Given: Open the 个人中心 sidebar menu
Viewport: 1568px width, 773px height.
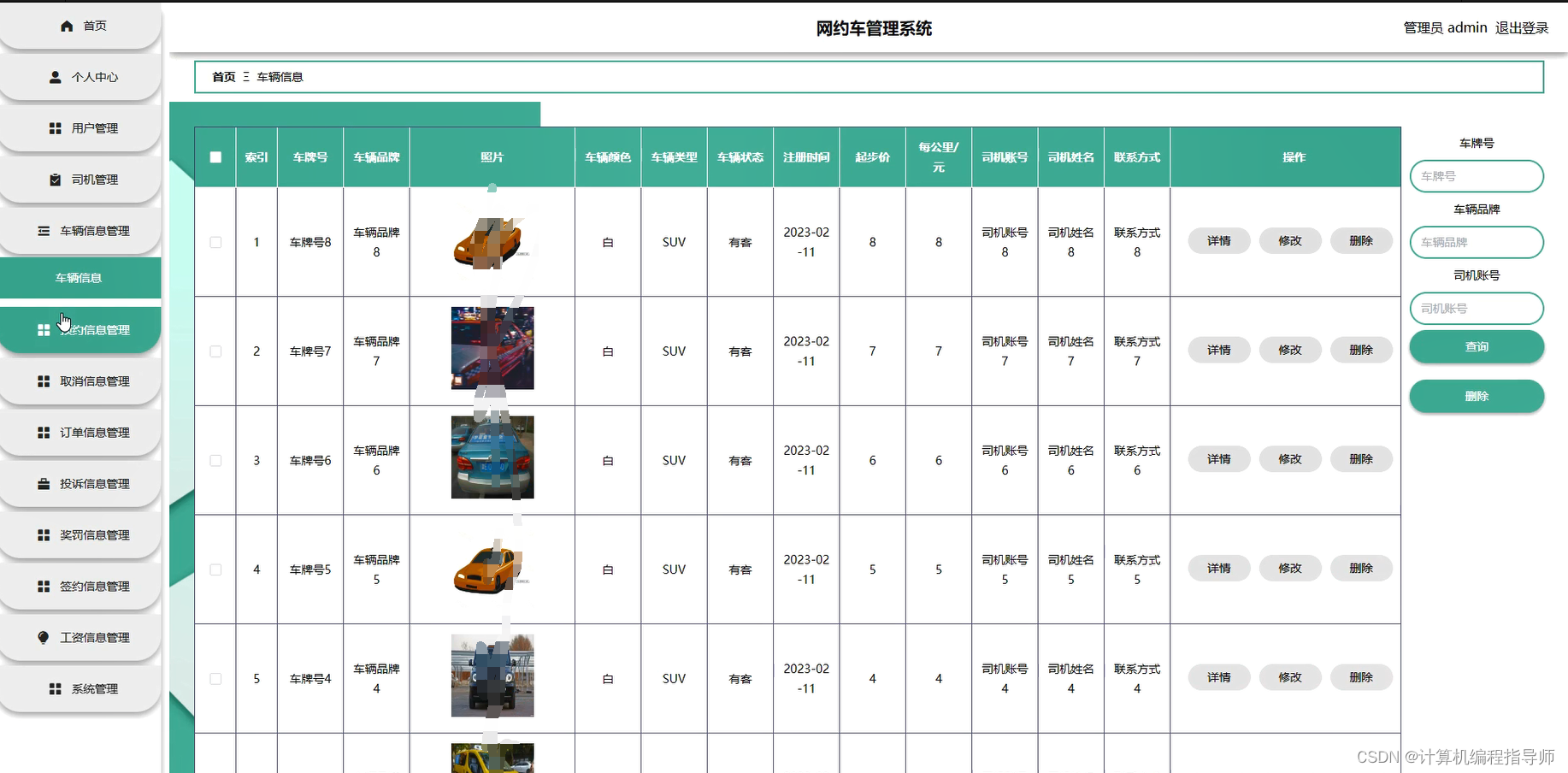Looking at the screenshot, I should (80, 77).
